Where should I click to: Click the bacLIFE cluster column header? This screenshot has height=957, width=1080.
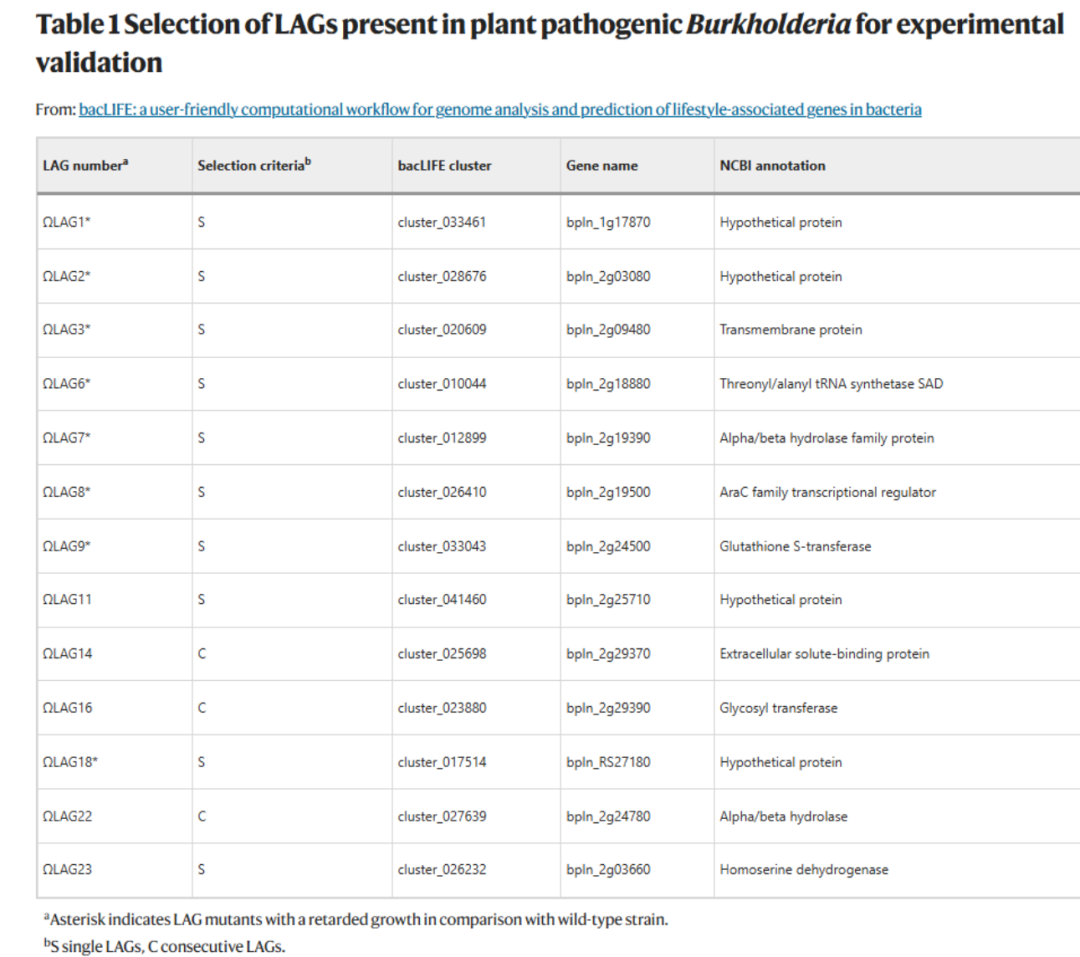444,165
